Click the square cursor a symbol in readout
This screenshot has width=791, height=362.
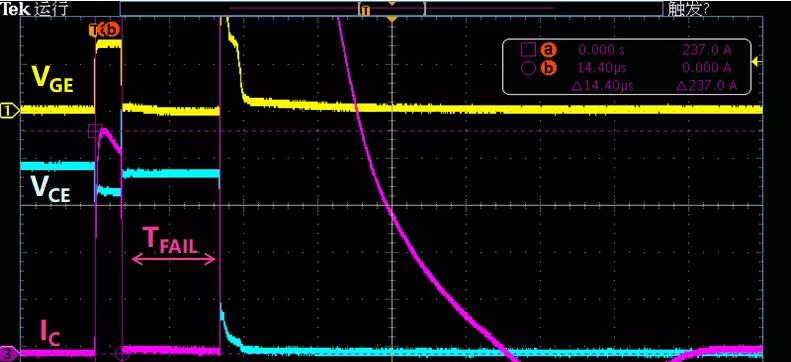[528, 49]
